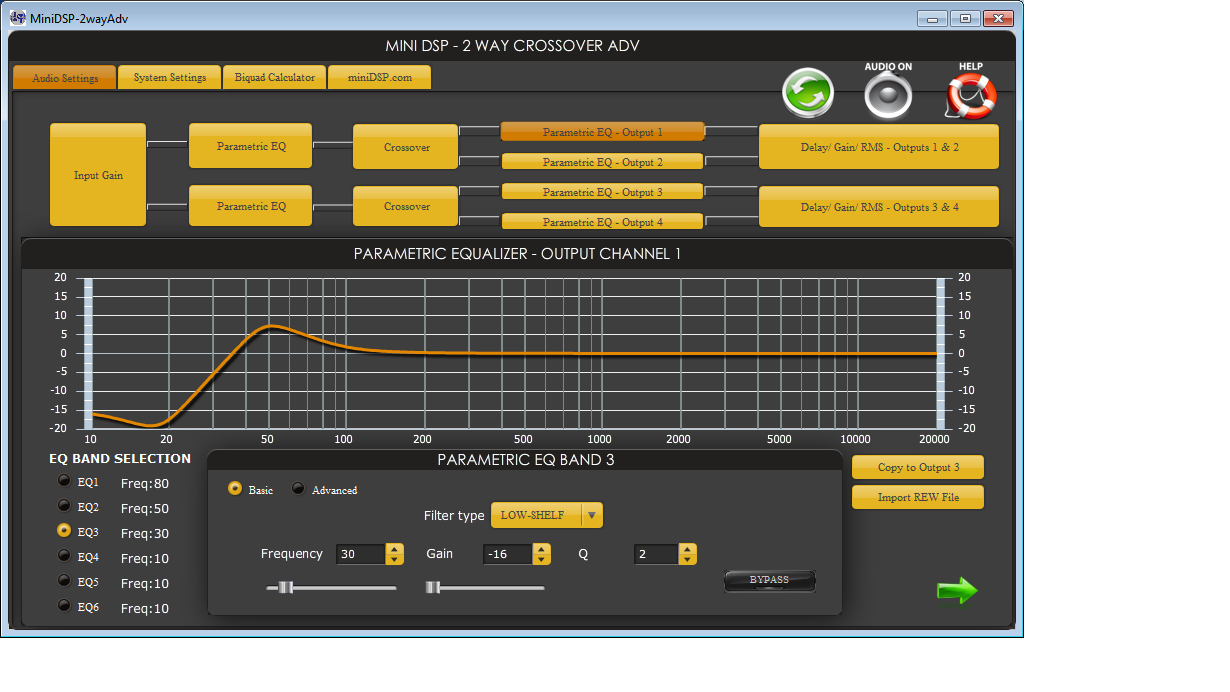Screen dimensions: 1230x692
Task: Click the Freq:30 label for EQ3
Action: coord(145,533)
